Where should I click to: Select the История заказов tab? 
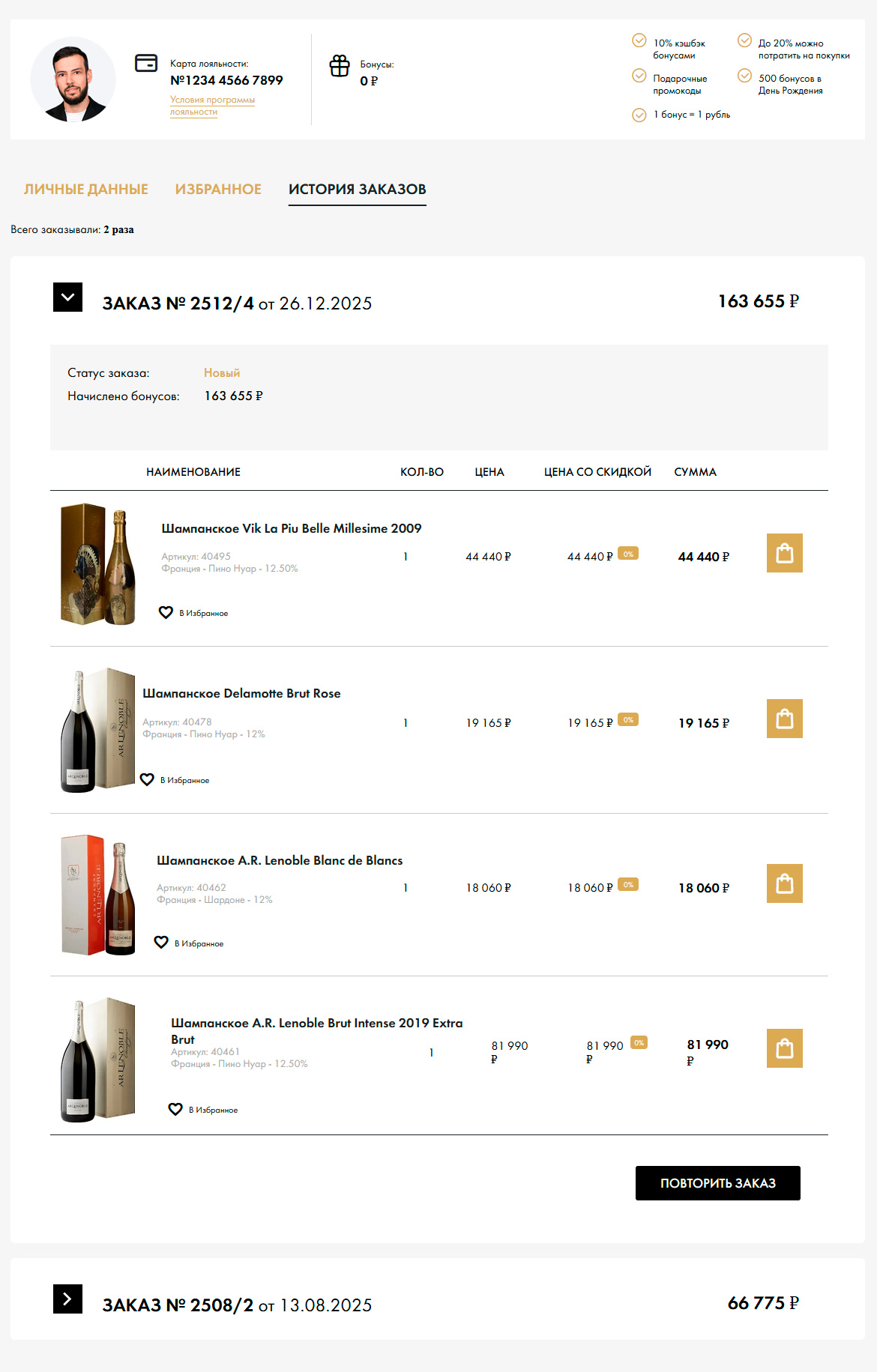[x=357, y=190]
